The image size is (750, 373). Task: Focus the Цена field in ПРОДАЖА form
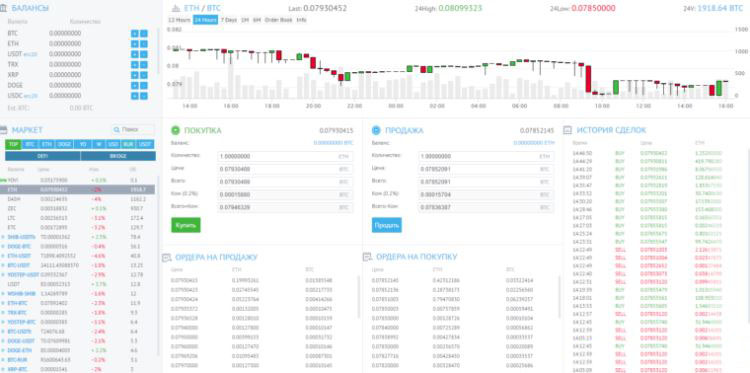(x=486, y=169)
